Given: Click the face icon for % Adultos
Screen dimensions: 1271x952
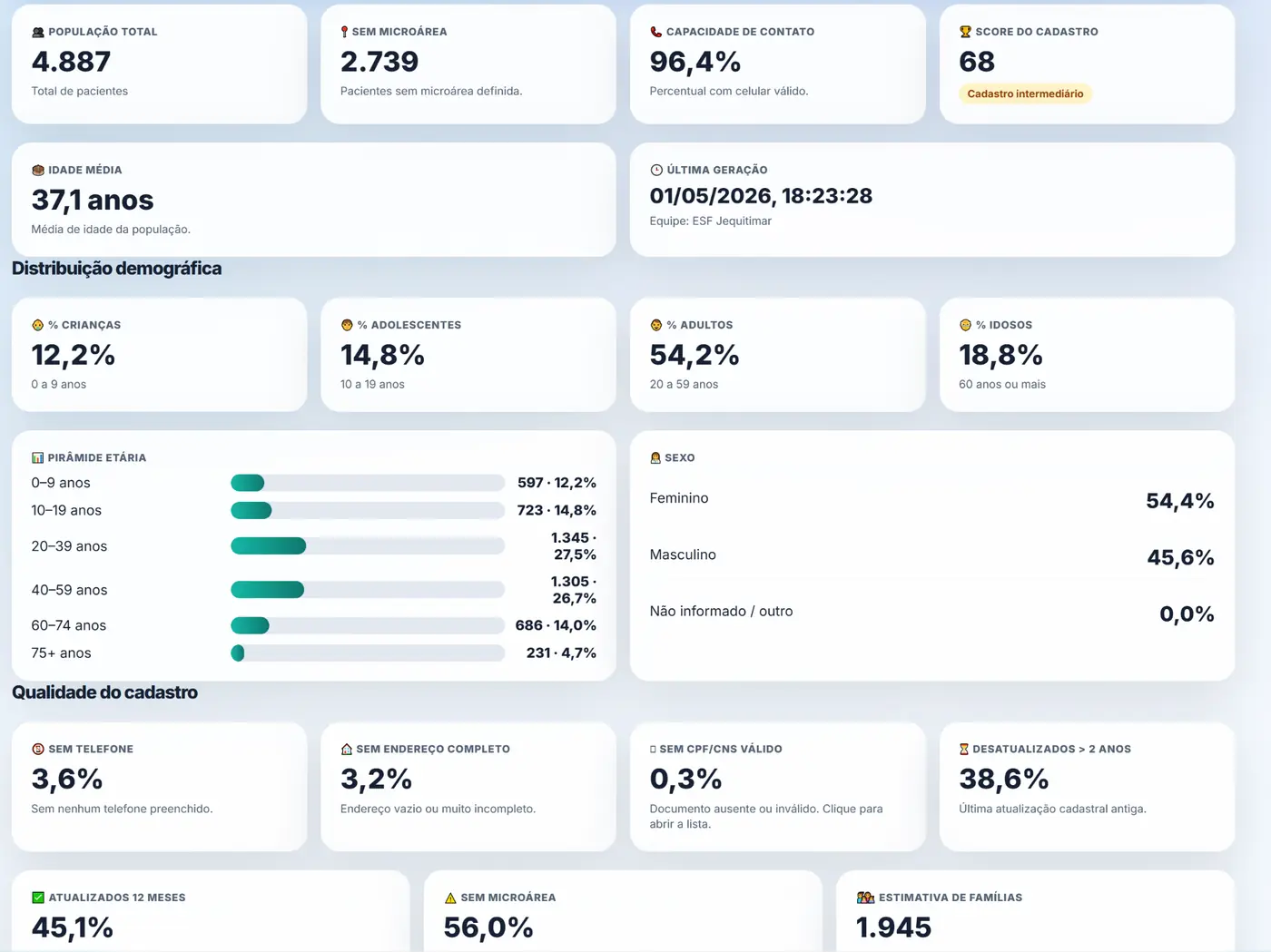Looking at the screenshot, I should coord(656,325).
